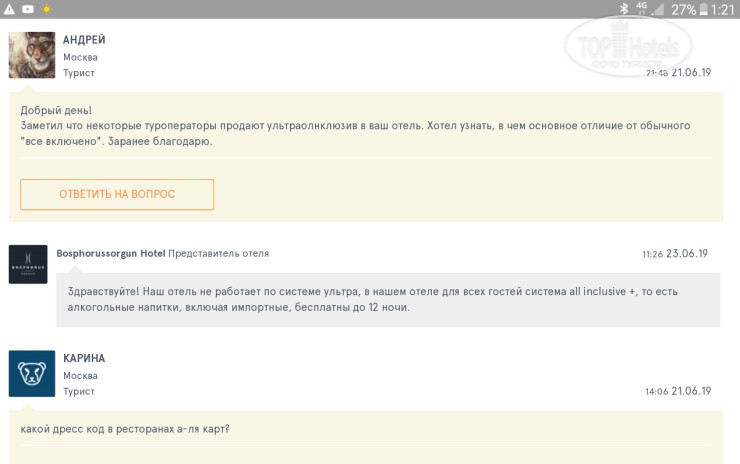The image size is (740, 464).
Task: Click Москва under АНДРЕЙ
Action: 81,58
